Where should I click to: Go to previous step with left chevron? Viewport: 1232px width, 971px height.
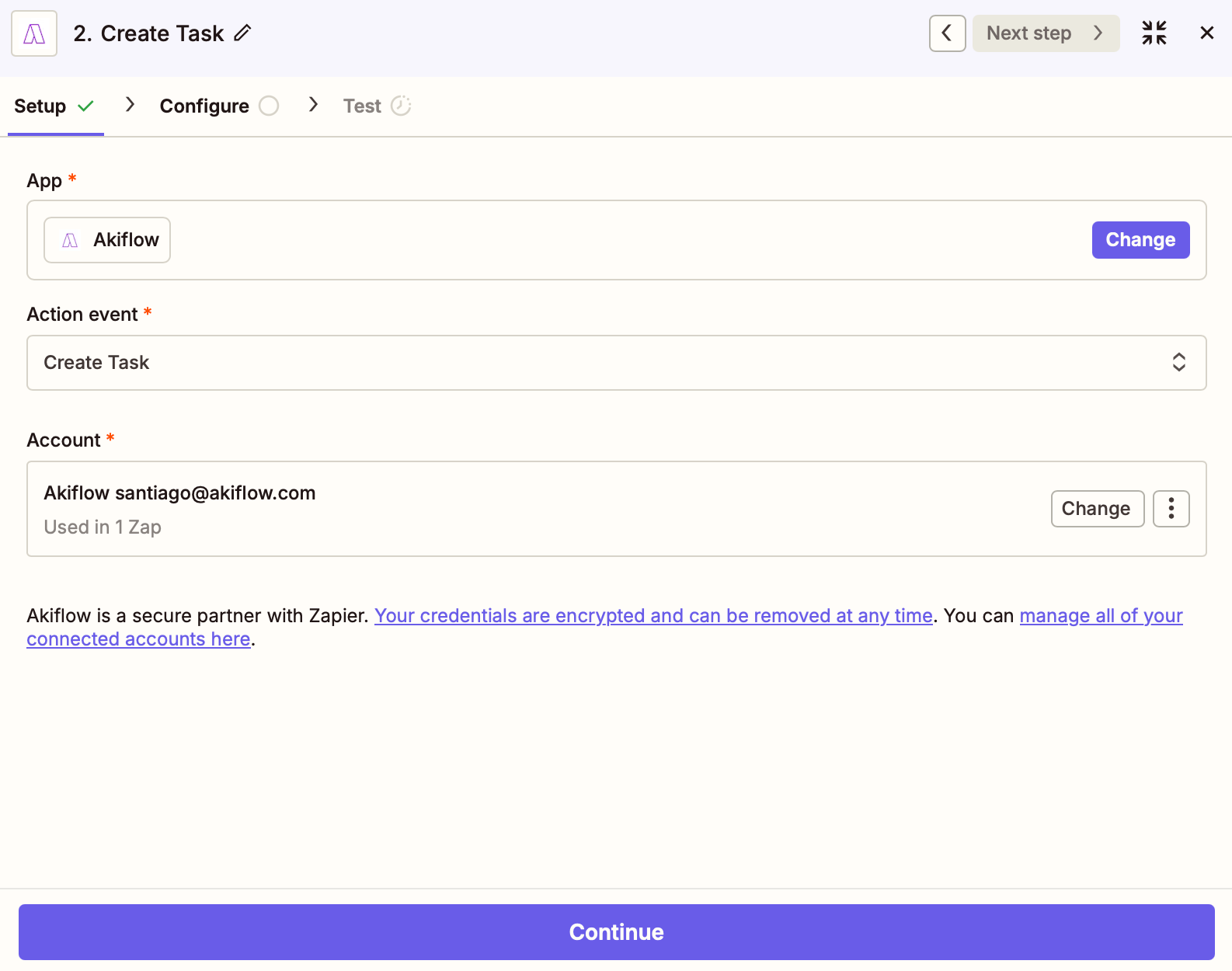(947, 33)
